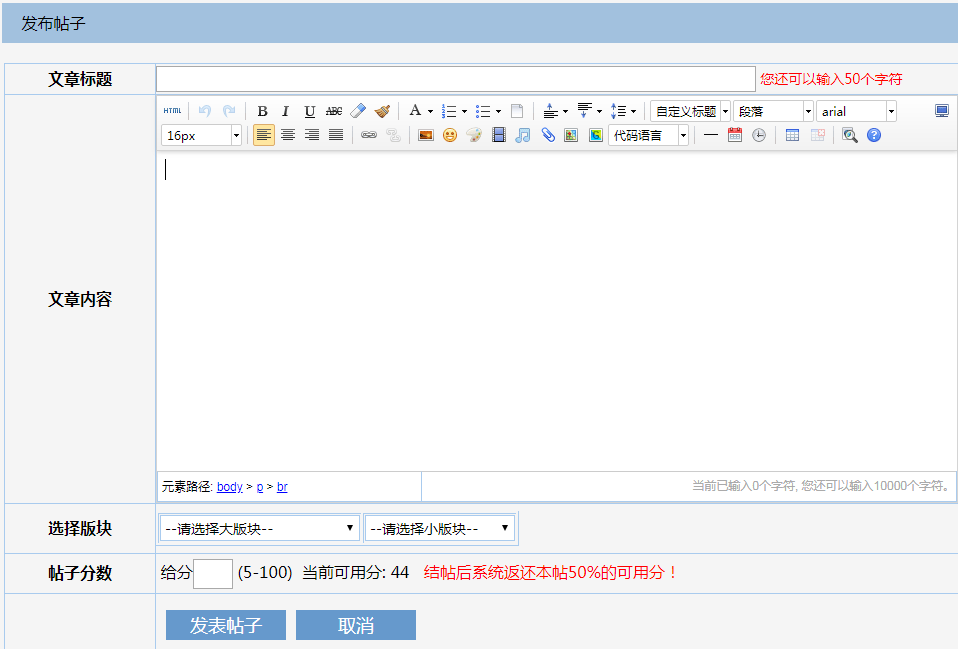Click the delete table icon
Viewport: 958px width, 649px height.
point(817,135)
